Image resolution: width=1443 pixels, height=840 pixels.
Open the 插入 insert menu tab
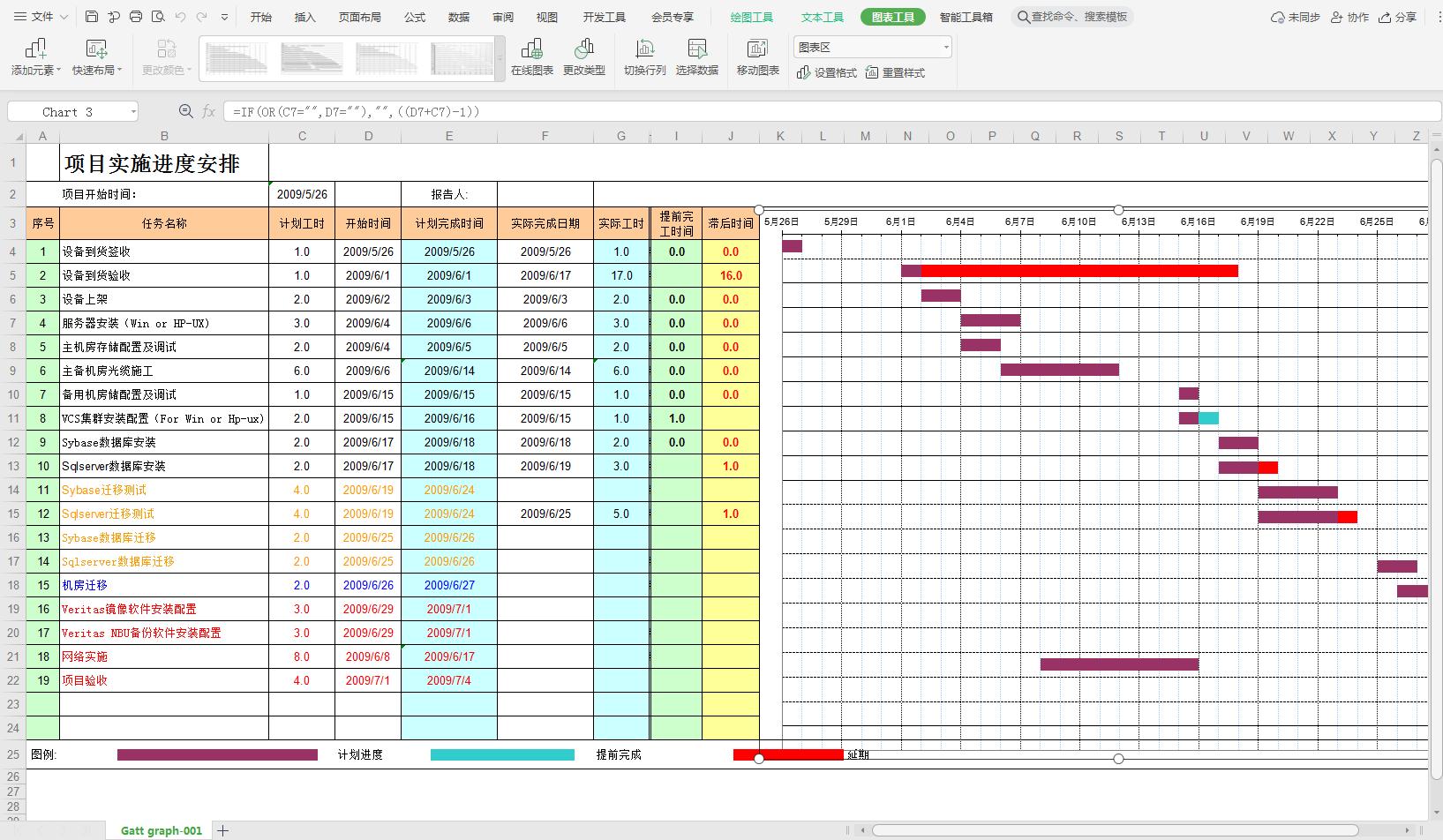point(304,17)
